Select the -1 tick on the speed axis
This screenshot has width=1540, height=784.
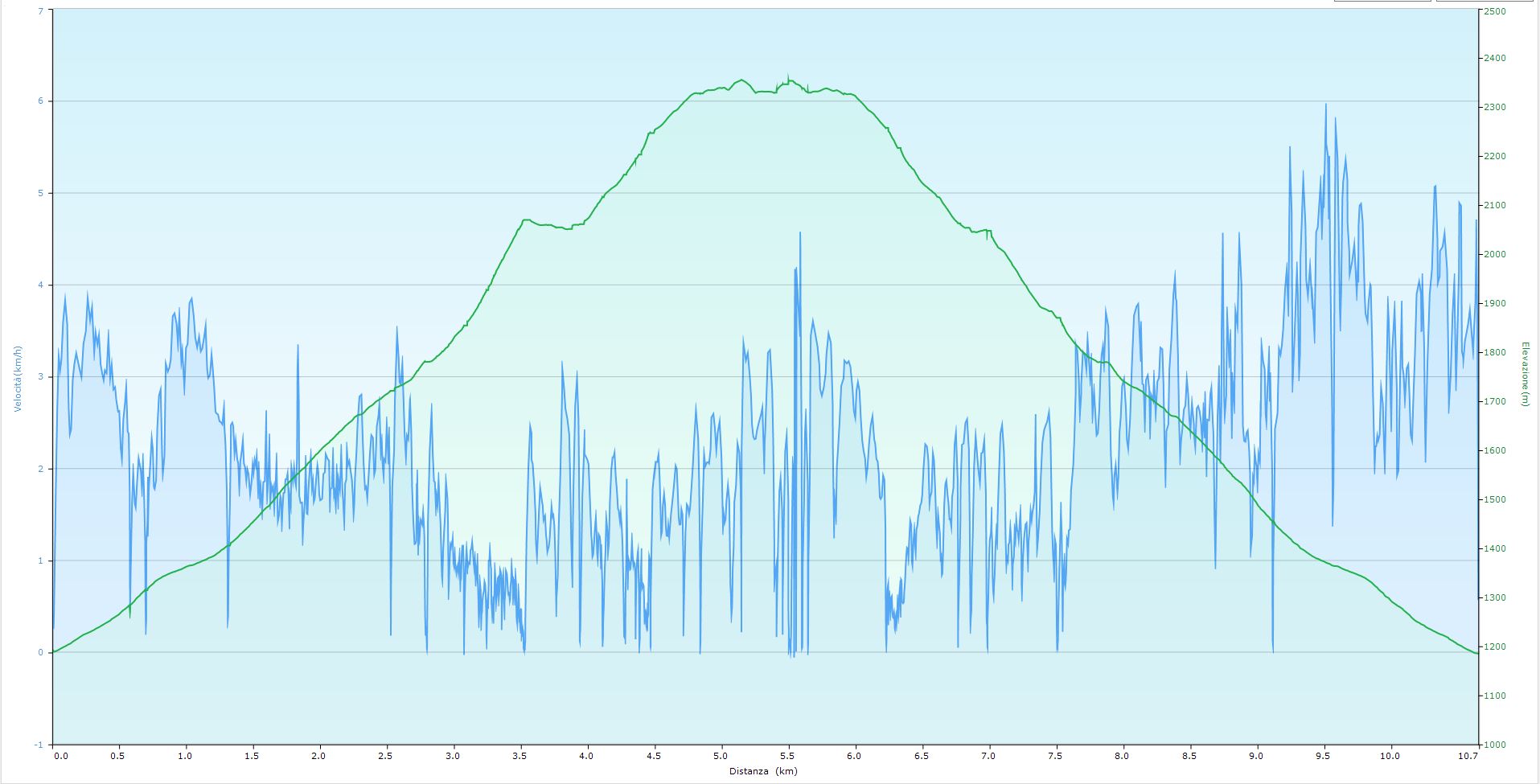click(39, 745)
